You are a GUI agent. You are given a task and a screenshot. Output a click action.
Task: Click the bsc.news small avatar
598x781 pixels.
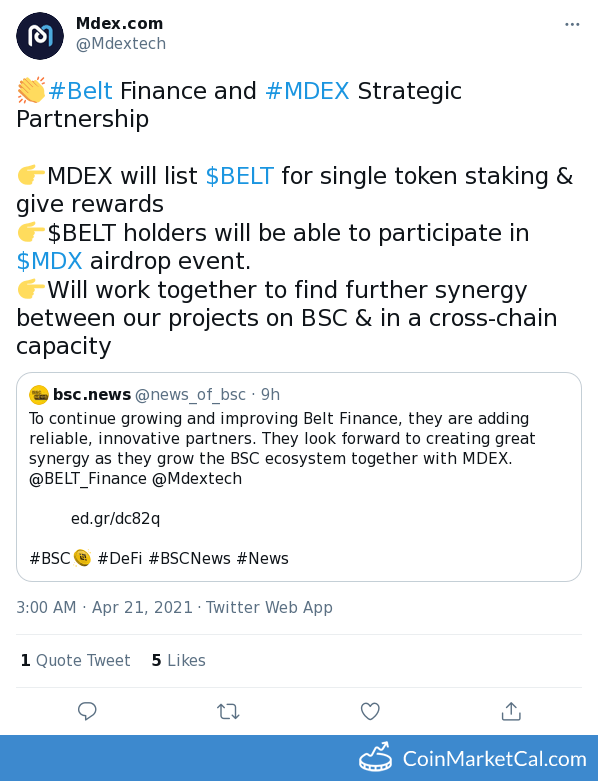coord(39,395)
